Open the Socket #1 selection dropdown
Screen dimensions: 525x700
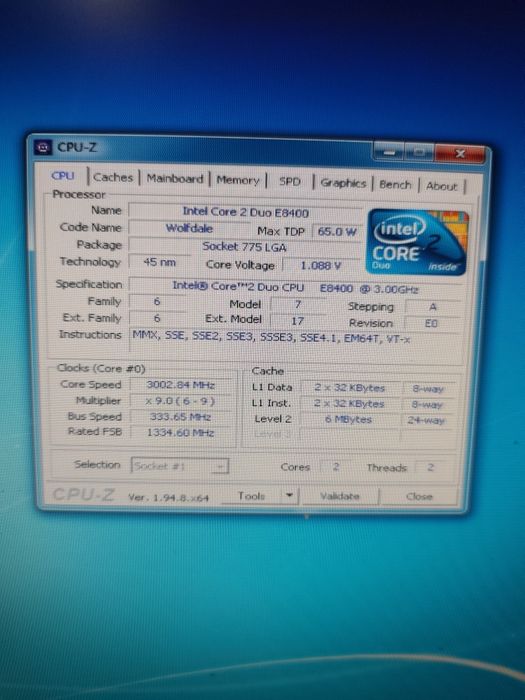[180, 466]
